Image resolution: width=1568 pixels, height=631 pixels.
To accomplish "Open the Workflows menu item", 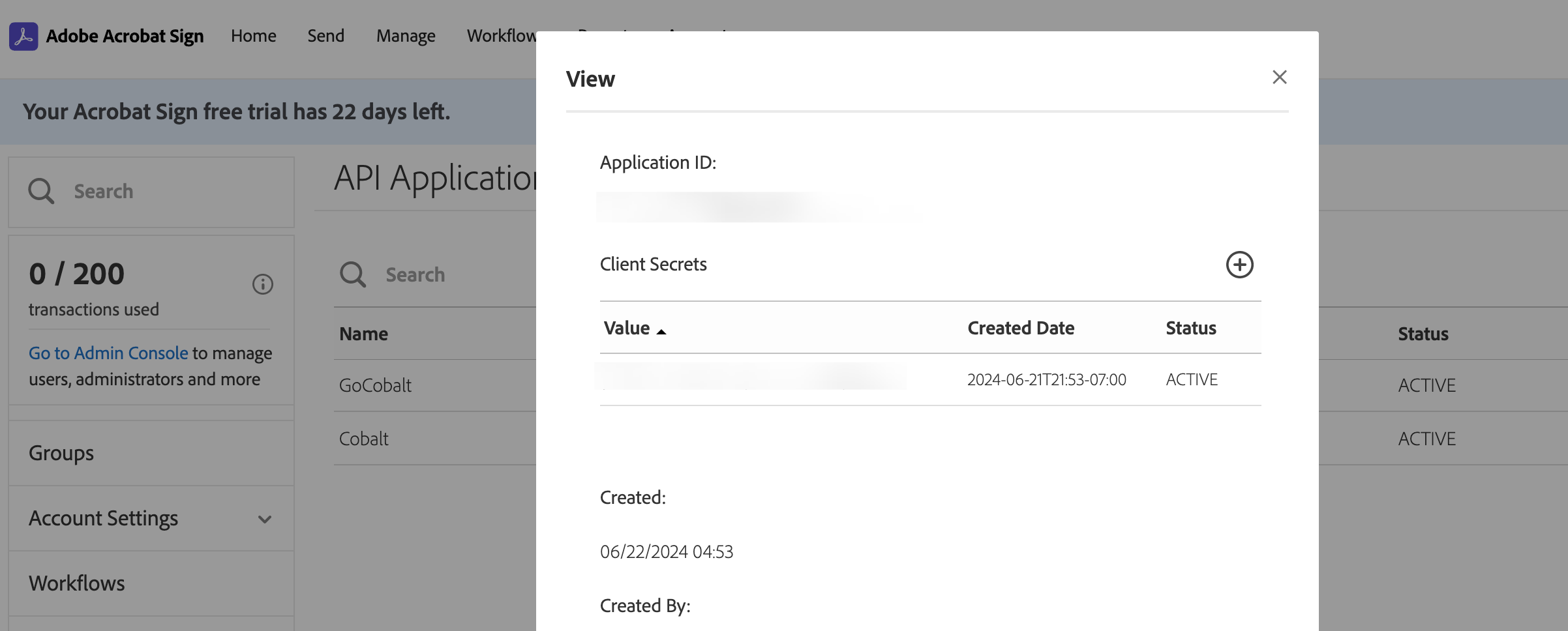I will 502,36.
